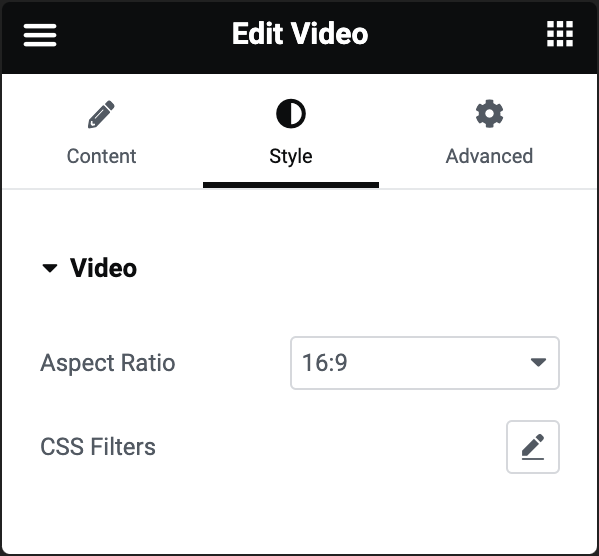Open the CSS Filters pencil edit popover
The height and width of the screenshot is (556, 599).
533,447
